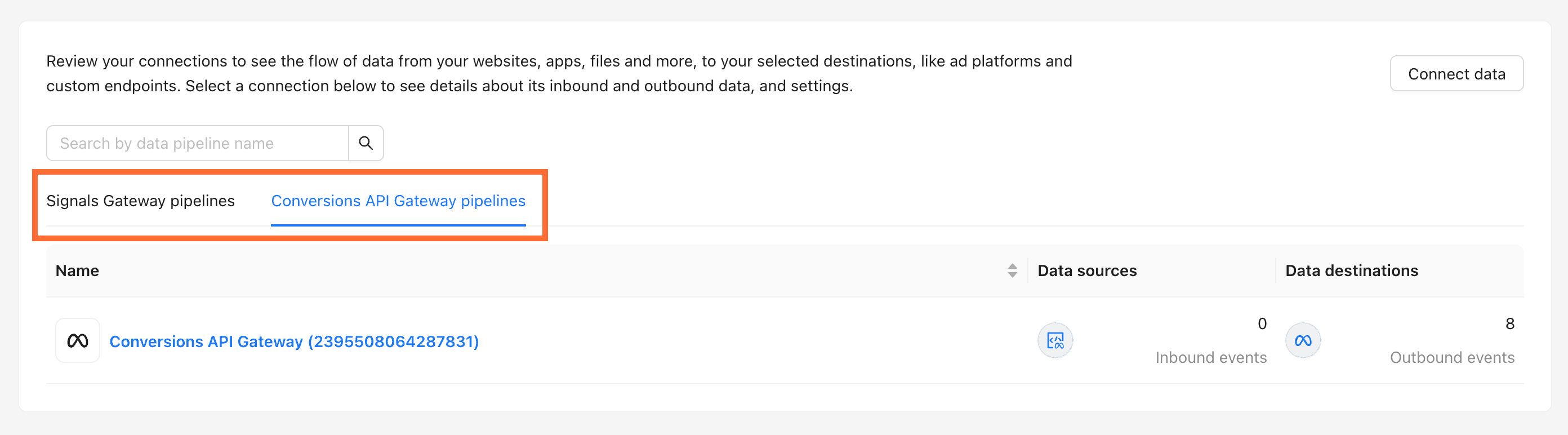Click the Name column header
This screenshot has width=1568, height=435.
[x=77, y=270]
